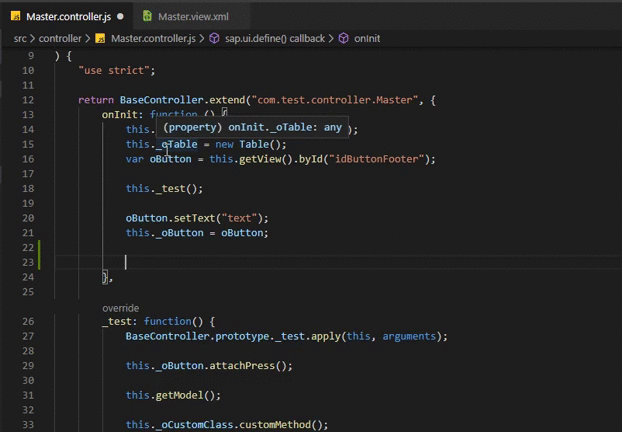The image size is (622, 432).
Task: Click the "idButtonFooter" string on line 16
Action: 376,159
